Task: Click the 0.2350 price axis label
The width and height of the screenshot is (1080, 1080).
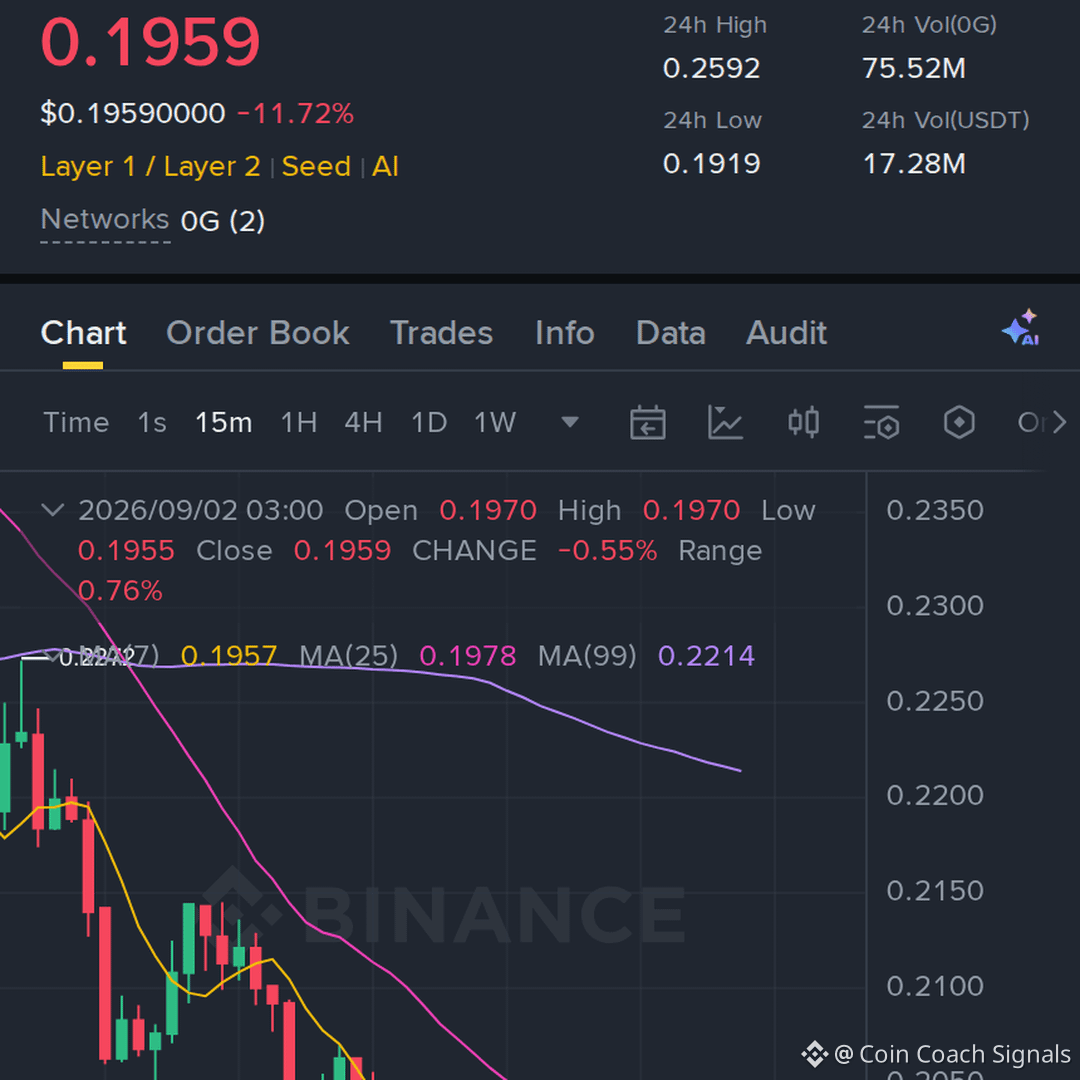Action: tap(935, 510)
